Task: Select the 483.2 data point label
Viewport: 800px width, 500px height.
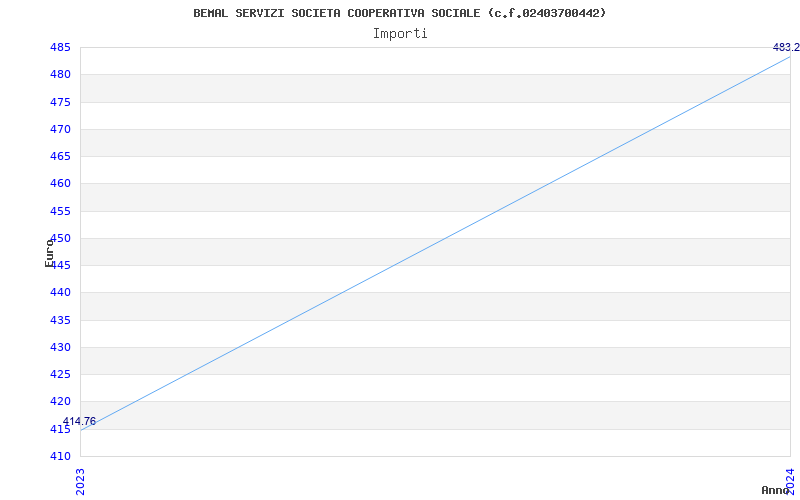Action: (x=786, y=47)
